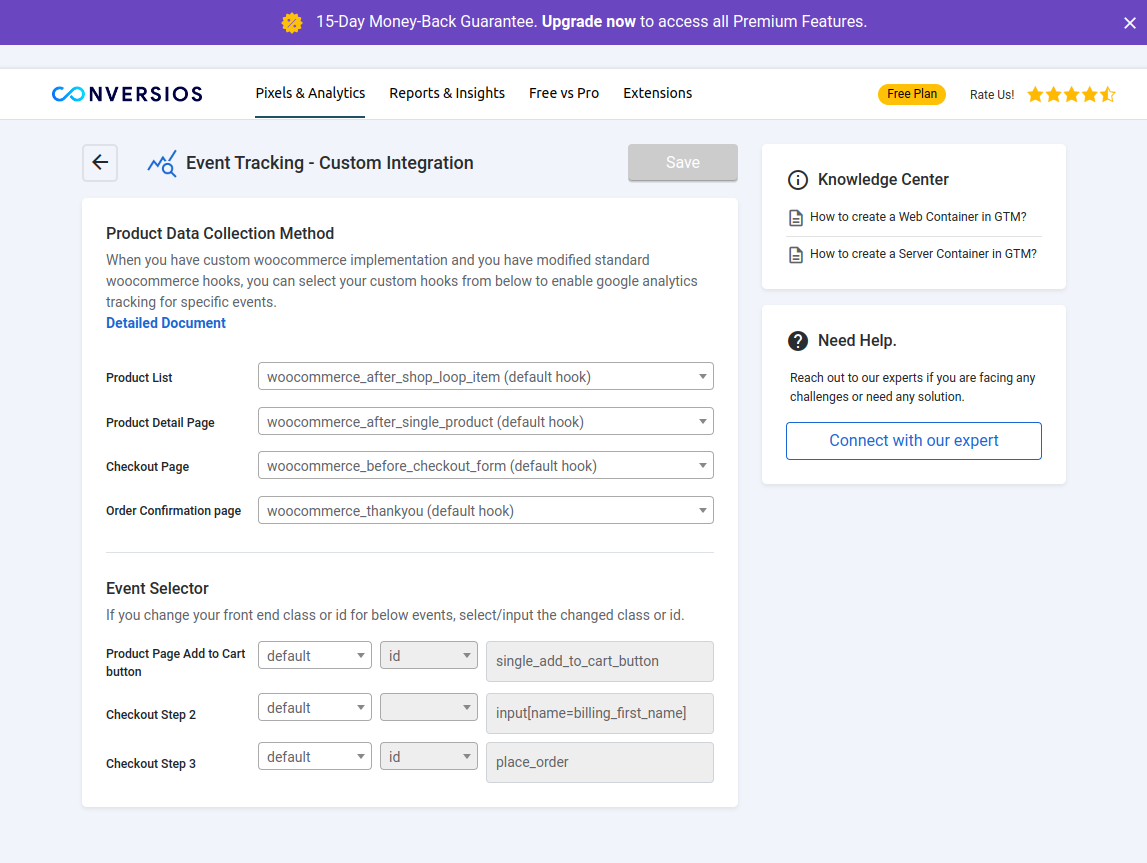1147x863 pixels.
Task: Rate with the fifth half star
Action: click(1108, 94)
